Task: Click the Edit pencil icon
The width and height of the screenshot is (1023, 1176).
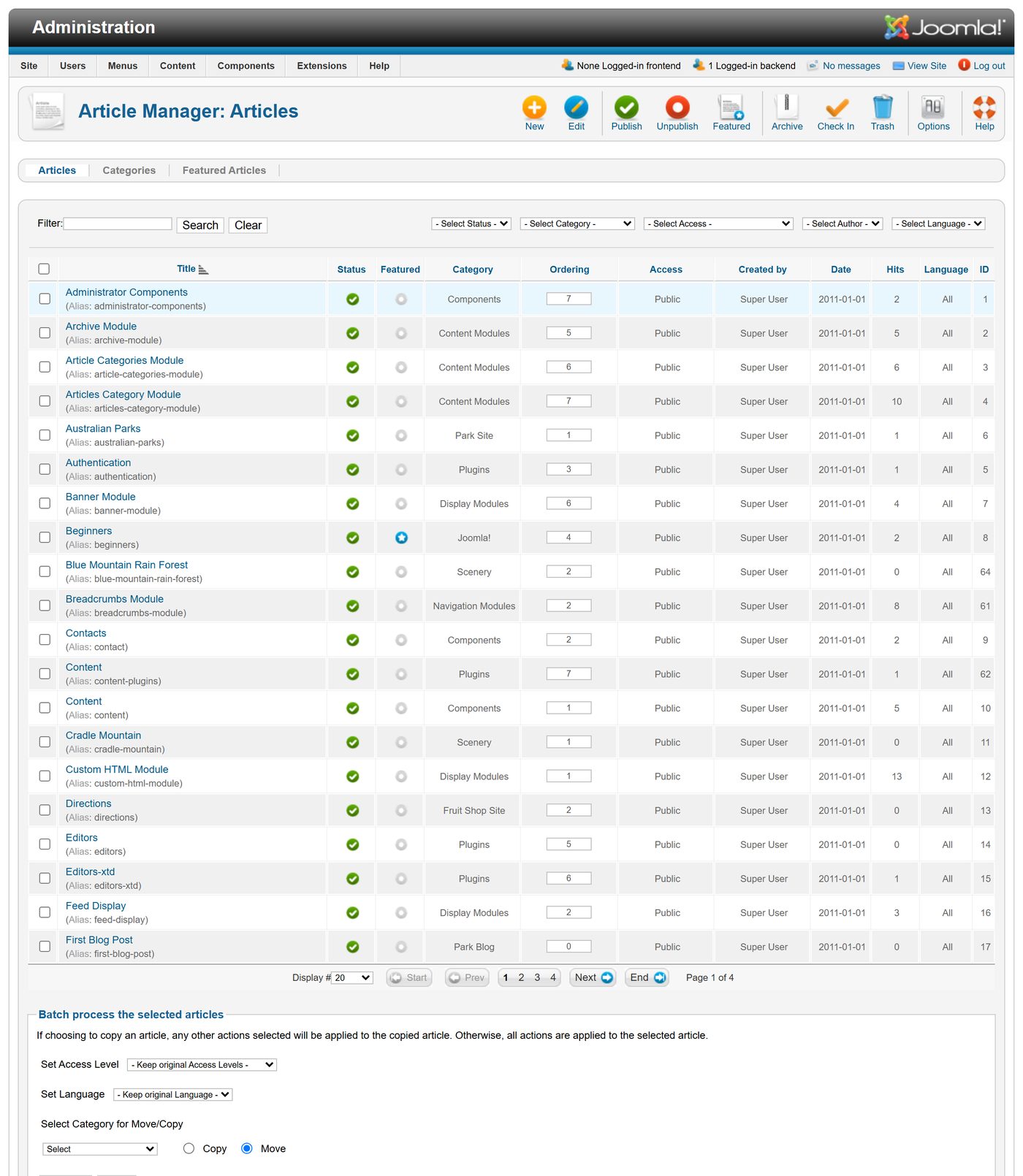Action: [576, 113]
